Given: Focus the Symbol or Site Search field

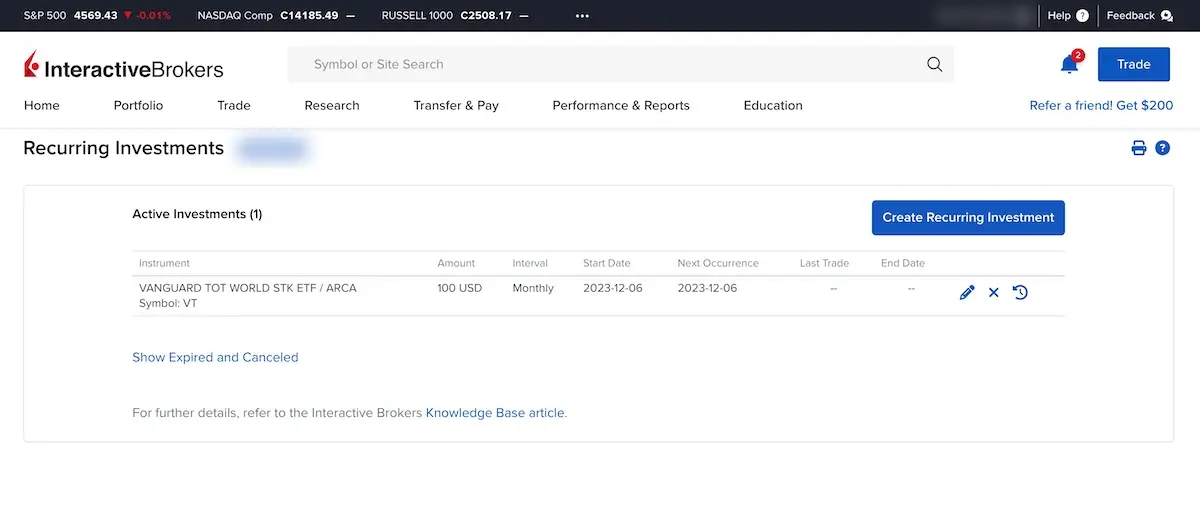Looking at the screenshot, I should (x=620, y=64).
